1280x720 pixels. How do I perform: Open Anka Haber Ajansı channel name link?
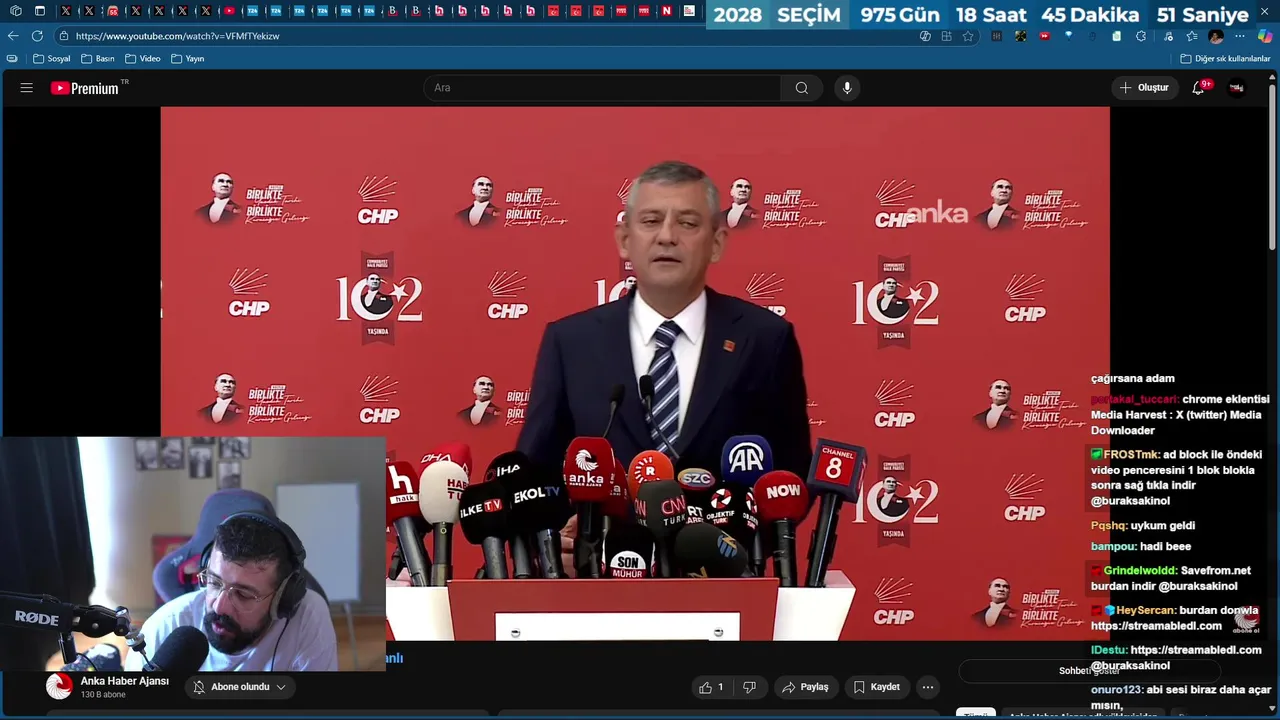point(125,681)
